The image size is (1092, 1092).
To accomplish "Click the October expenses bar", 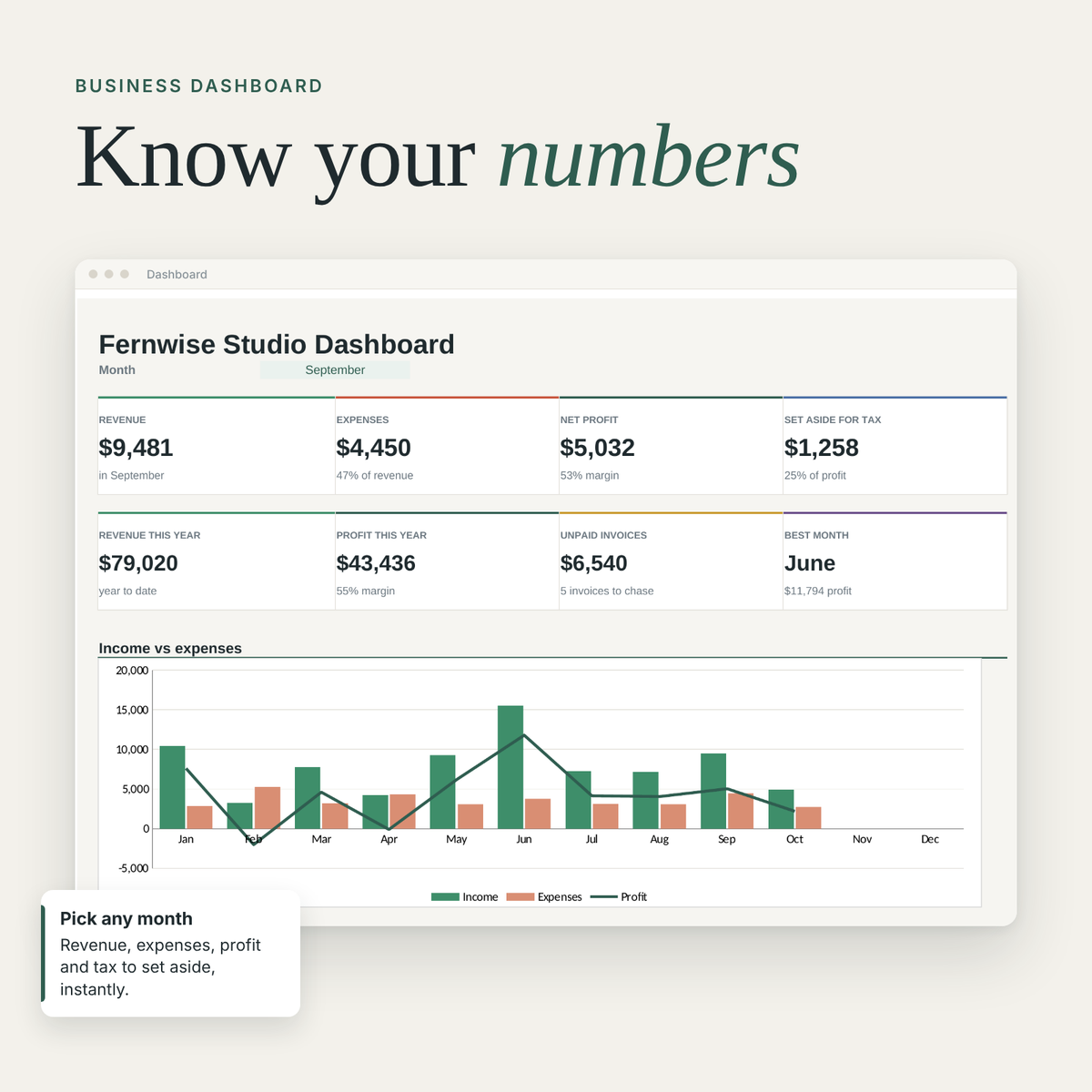I will pos(808,818).
